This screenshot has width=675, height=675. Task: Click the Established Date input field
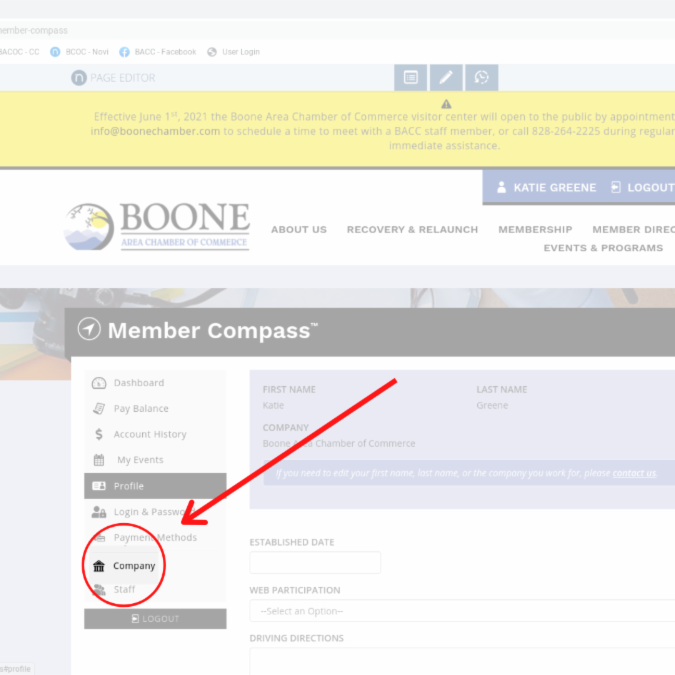(x=315, y=562)
